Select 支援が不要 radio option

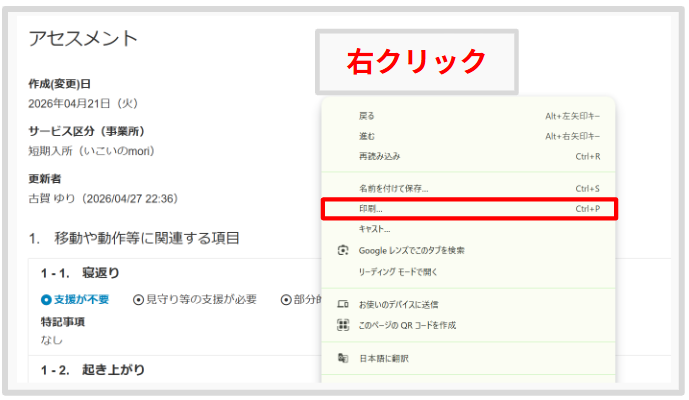point(75,300)
